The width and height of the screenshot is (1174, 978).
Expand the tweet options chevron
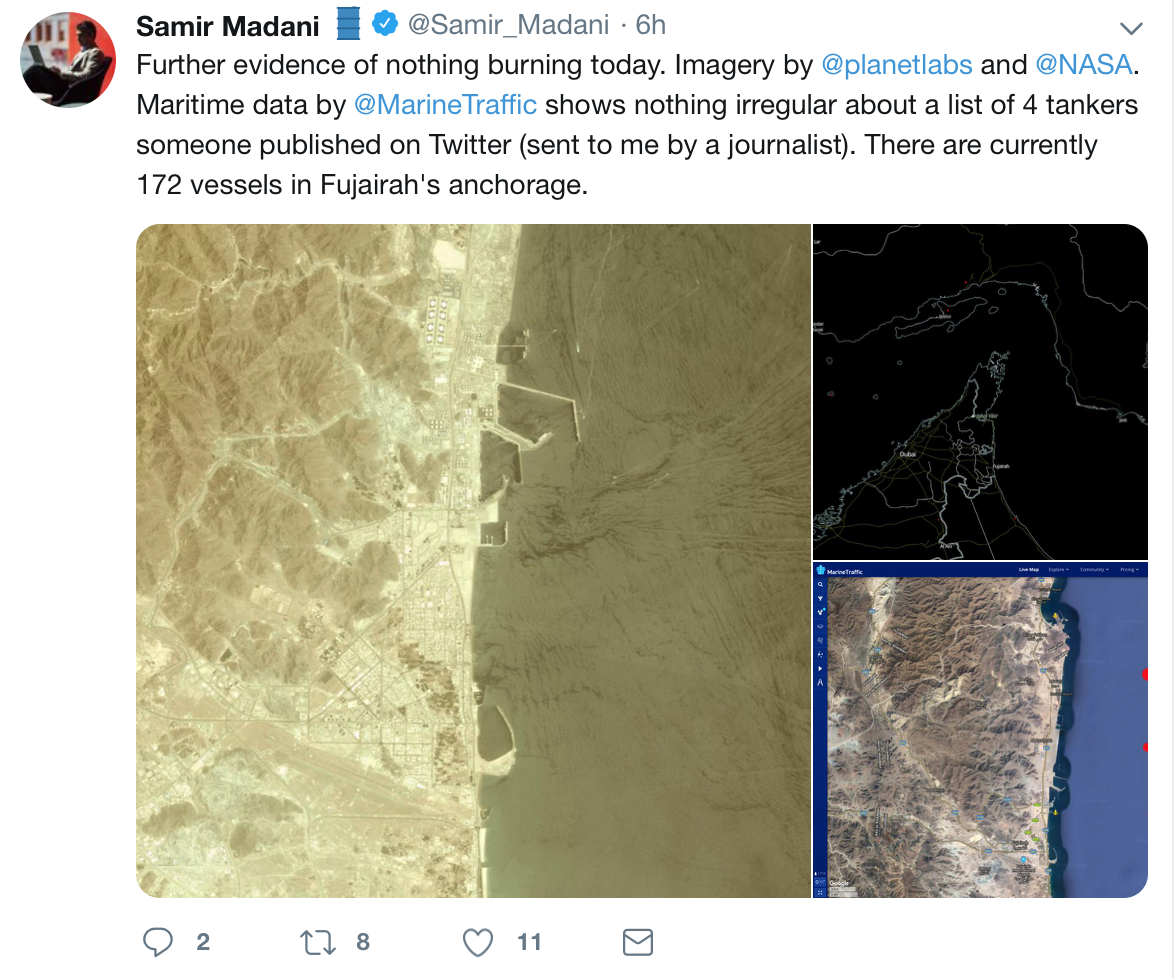tap(1131, 28)
